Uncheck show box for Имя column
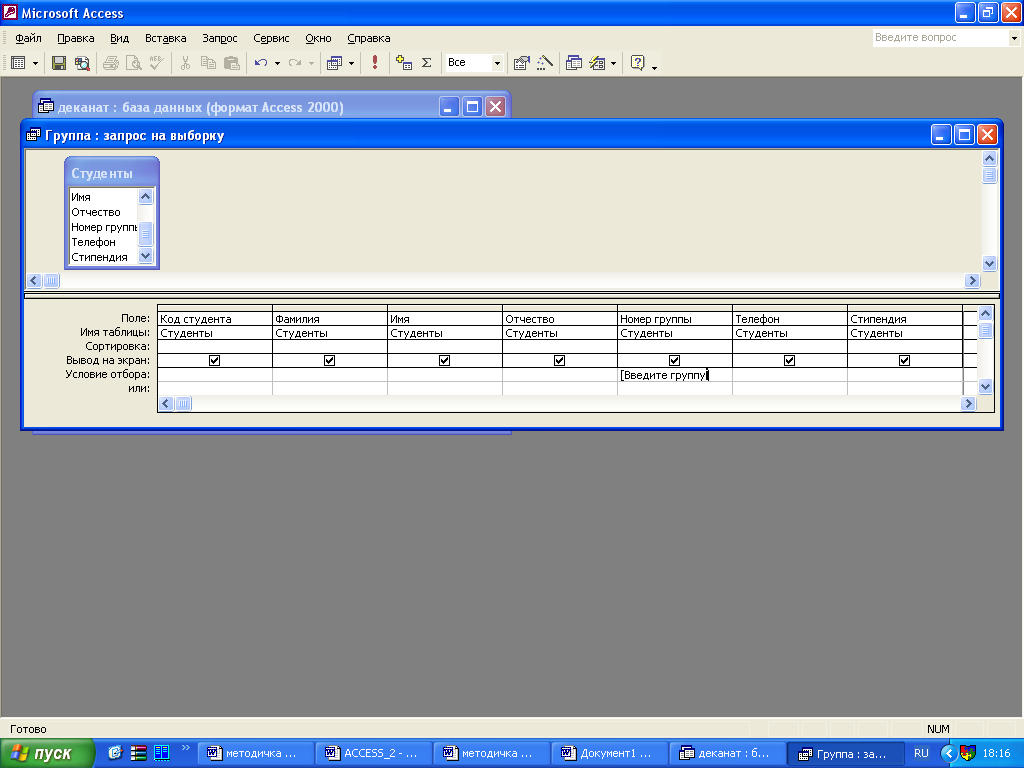The width and height of the screenshot is (1024, 768). click(x=444, y=360)
